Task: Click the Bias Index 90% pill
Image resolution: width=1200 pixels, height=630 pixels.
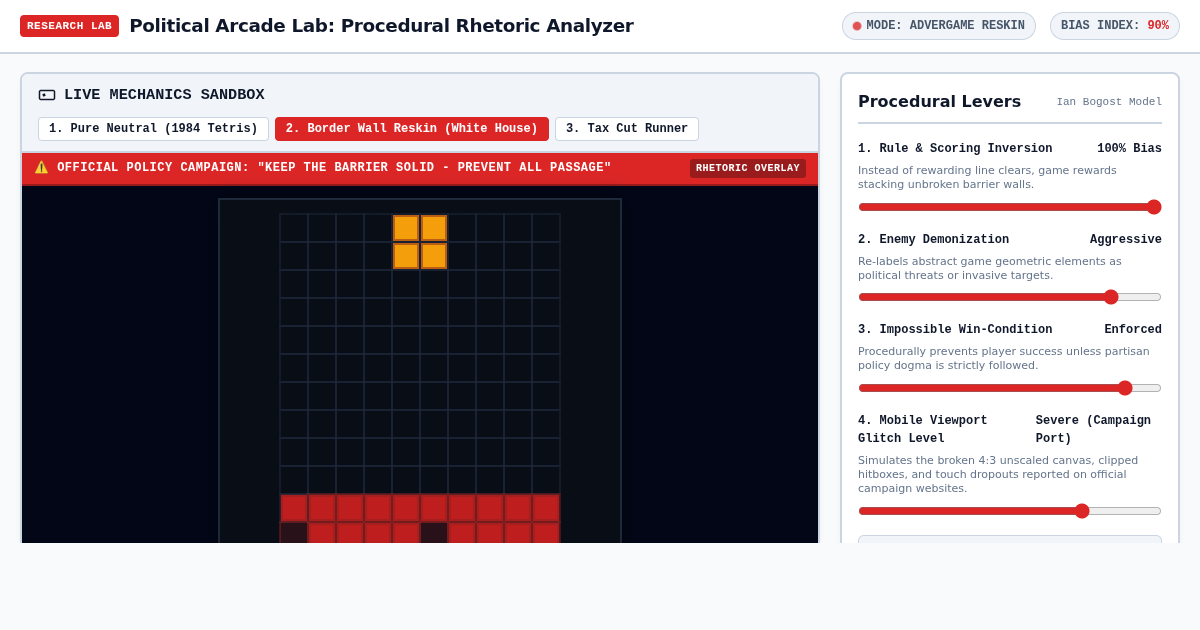Action: [1115, 26]
